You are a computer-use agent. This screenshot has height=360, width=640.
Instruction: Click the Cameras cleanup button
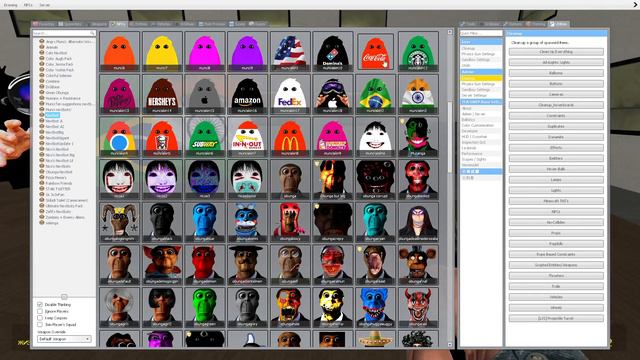[x=556, y=94]
